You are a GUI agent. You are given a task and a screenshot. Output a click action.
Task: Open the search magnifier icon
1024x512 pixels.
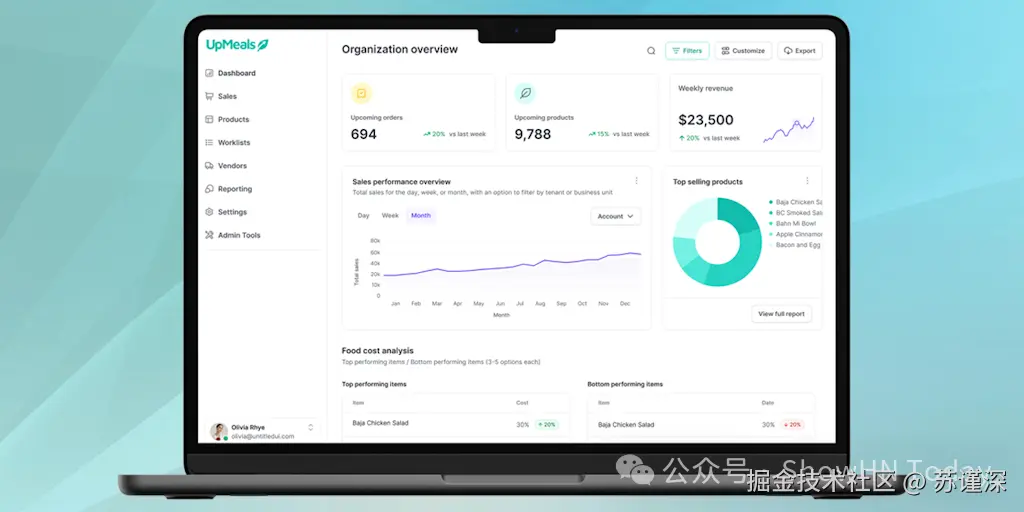[x=651, y=51]
